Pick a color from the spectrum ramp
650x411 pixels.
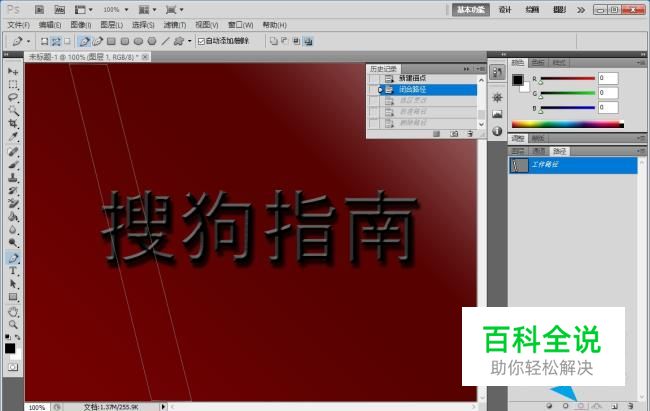(568, 124)
